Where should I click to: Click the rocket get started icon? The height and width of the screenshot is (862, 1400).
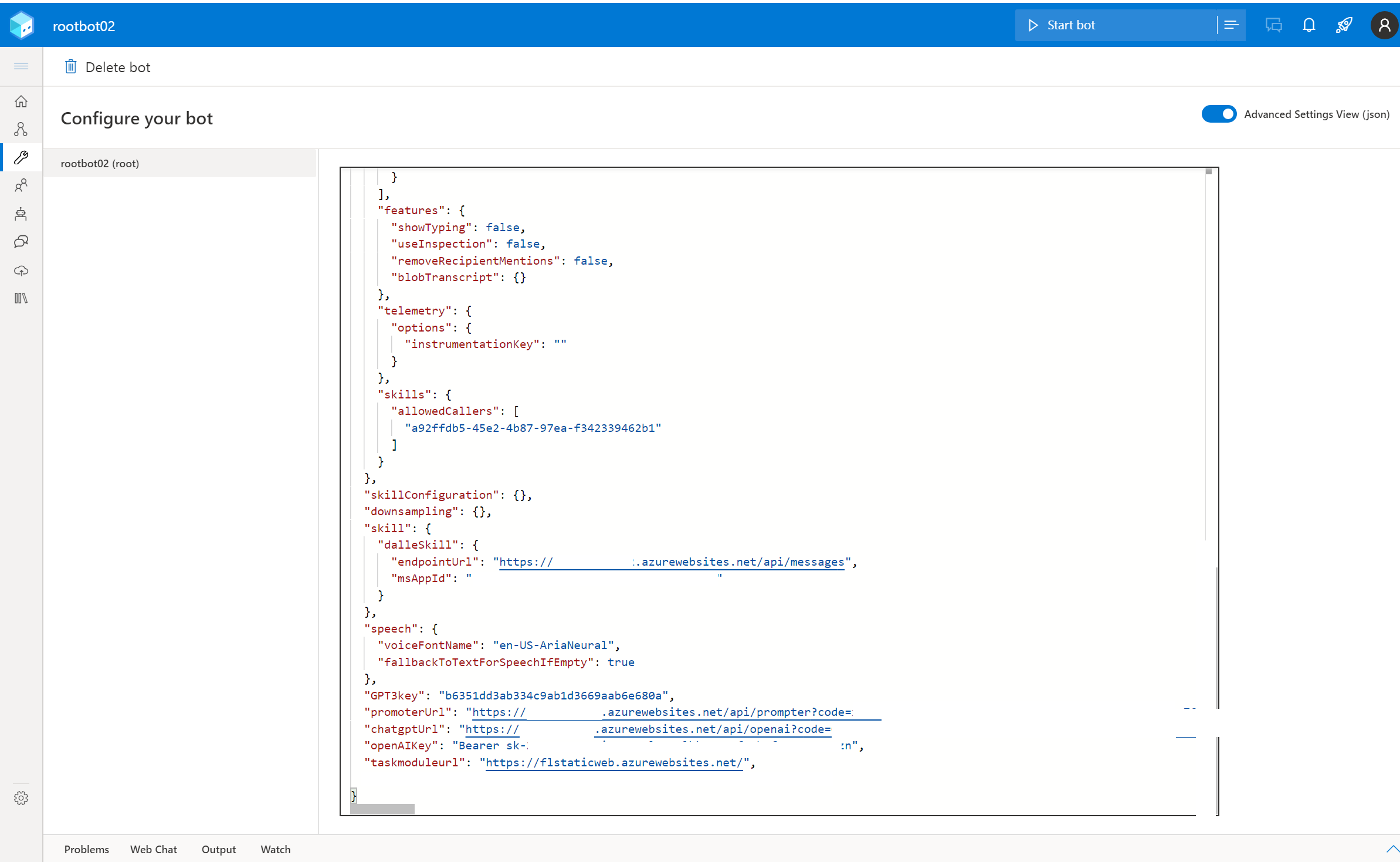pyautogui.click(x=1344, y=25)
